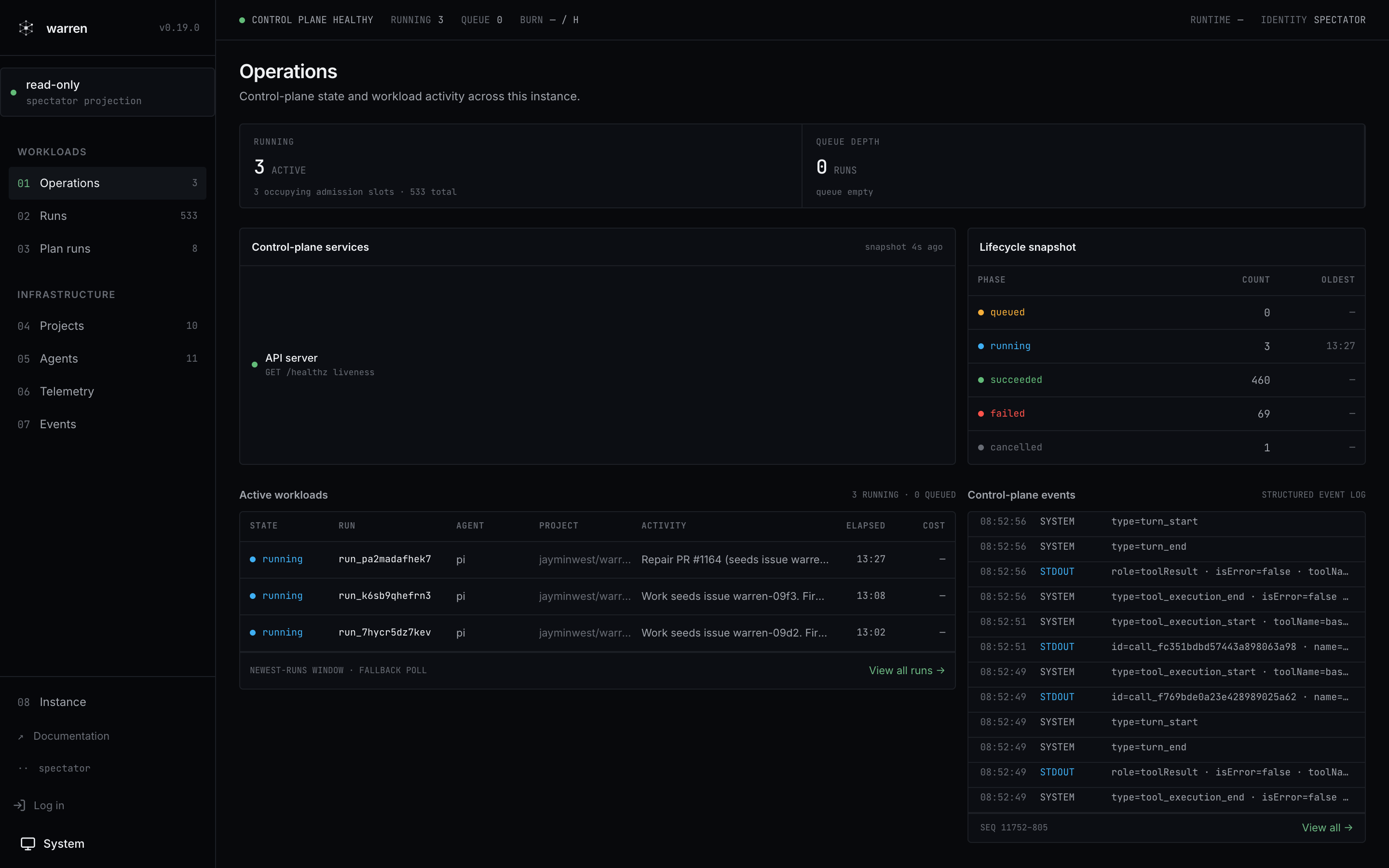Open run run_pa2madafhek7
1389x868 pixels.
click(384, 559)
